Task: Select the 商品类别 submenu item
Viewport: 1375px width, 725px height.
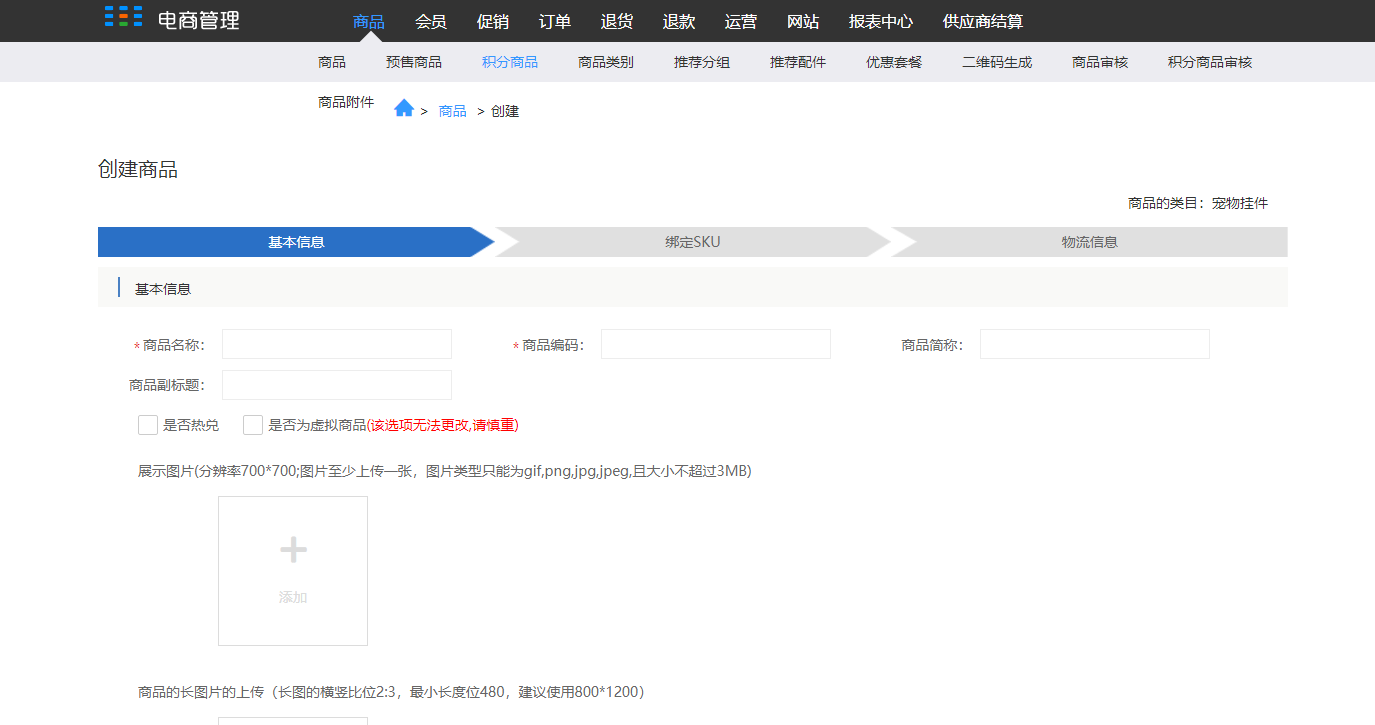Action: [606, 62]
